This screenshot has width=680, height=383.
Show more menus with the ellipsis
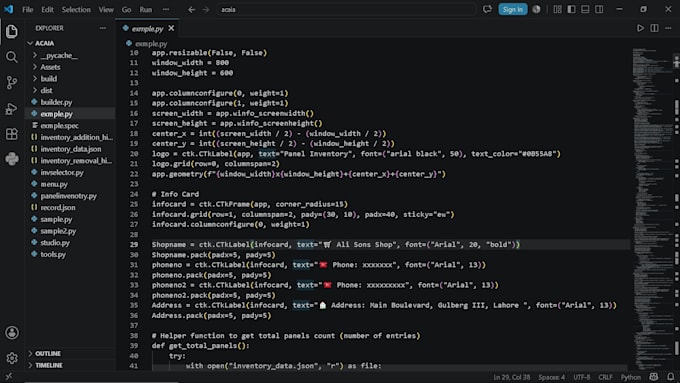(x=166, y=10)
